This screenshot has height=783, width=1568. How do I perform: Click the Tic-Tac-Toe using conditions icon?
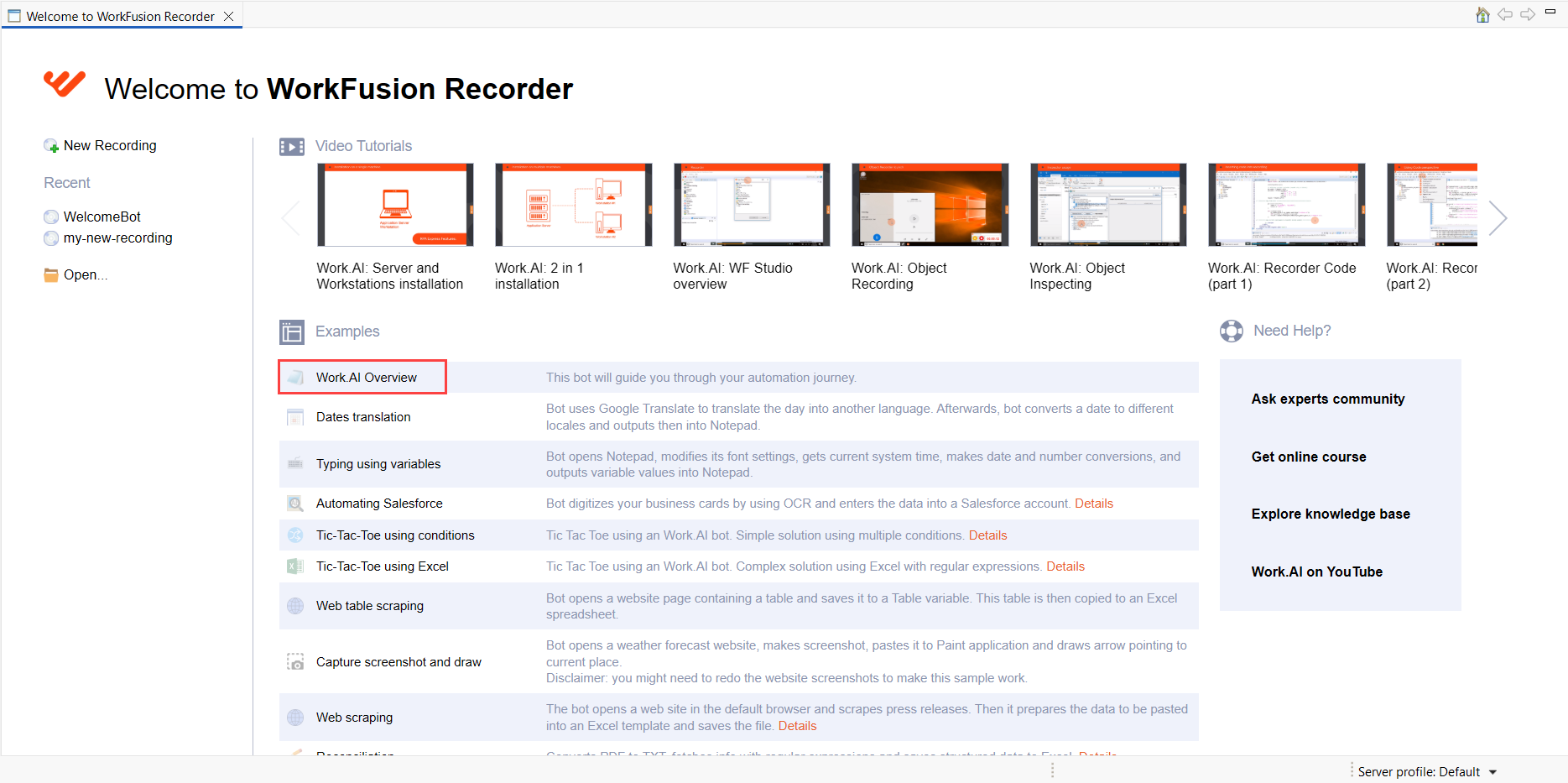[x=295, y=535]
